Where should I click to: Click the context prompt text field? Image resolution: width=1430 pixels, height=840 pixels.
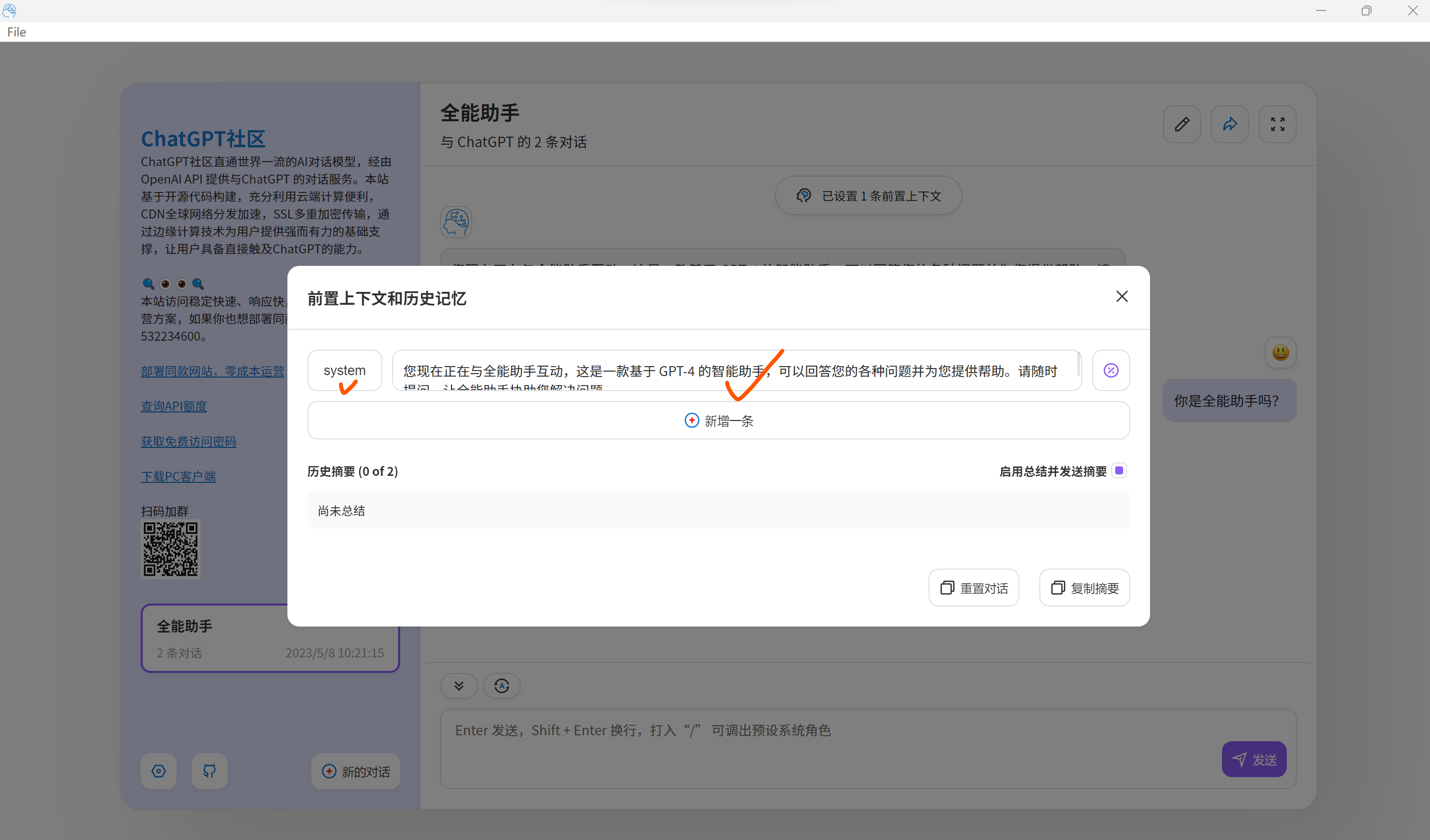[x=736, y=371]
